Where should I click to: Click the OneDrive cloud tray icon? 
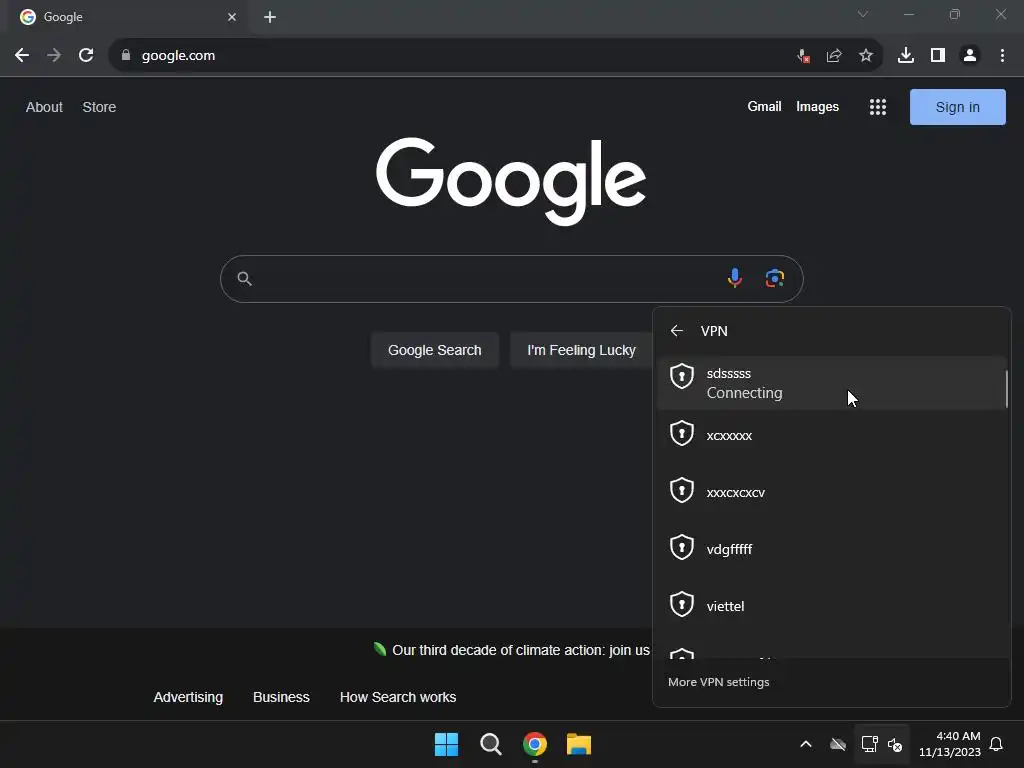[x=838, y=744]
